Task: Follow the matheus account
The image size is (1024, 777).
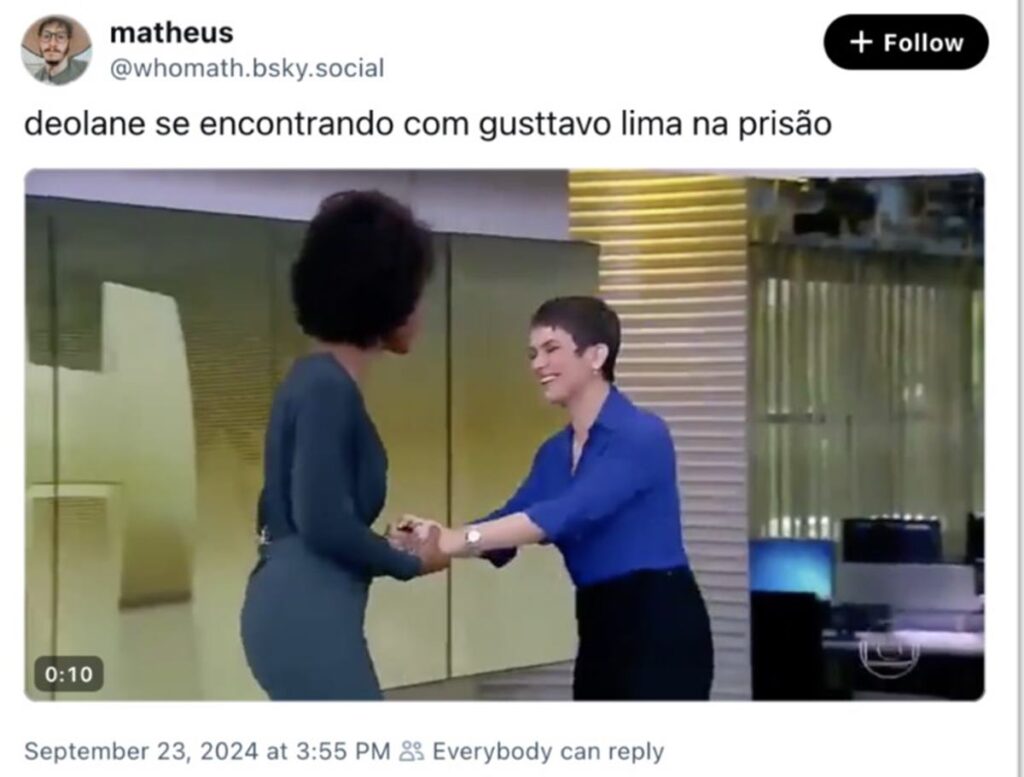Action: (906, 42)
